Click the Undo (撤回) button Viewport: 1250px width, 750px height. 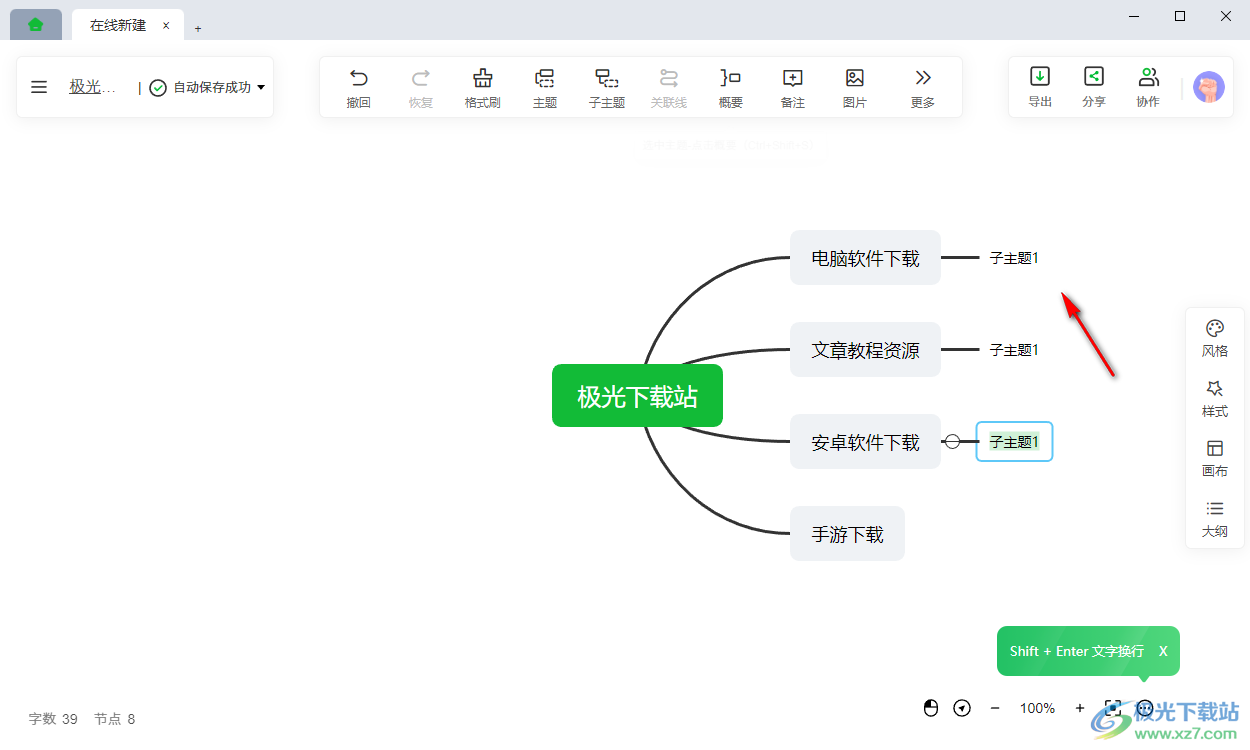(x=359, y=87)
